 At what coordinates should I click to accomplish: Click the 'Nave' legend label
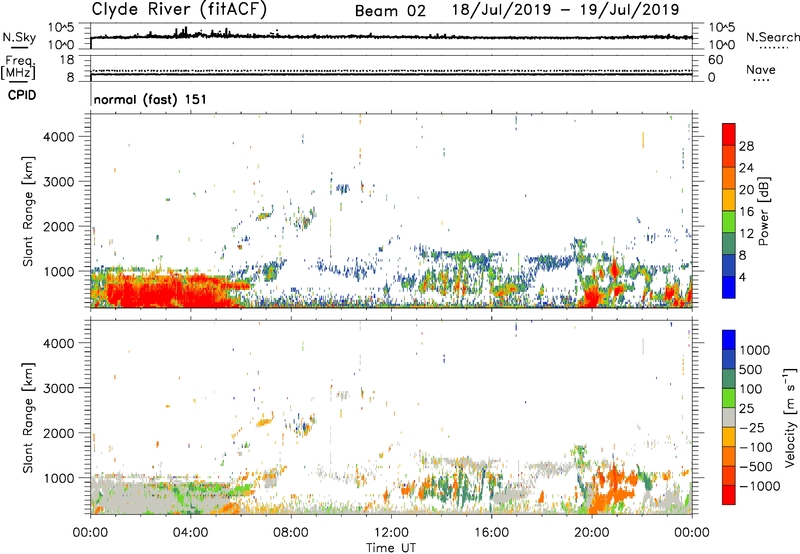point(761,69)
